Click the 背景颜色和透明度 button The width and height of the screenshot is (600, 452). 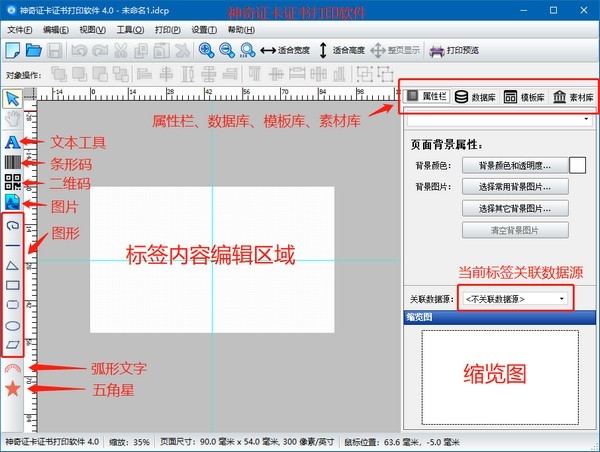514,165
